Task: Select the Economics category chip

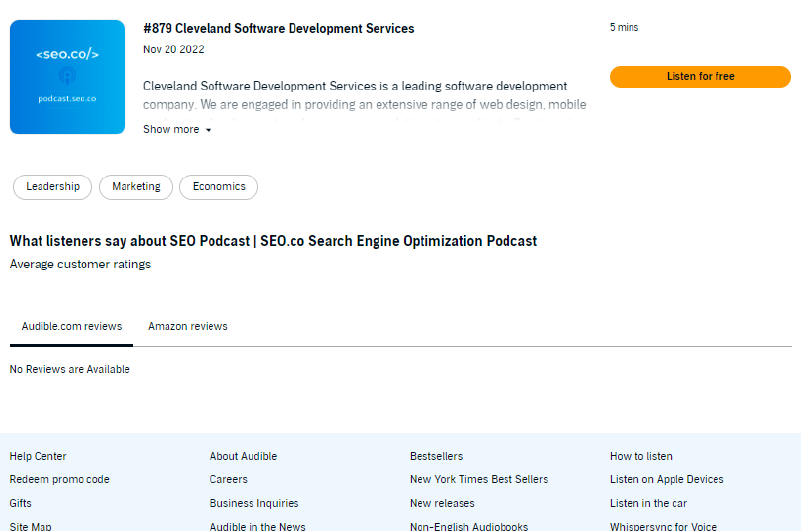Action: pos(219,187)
